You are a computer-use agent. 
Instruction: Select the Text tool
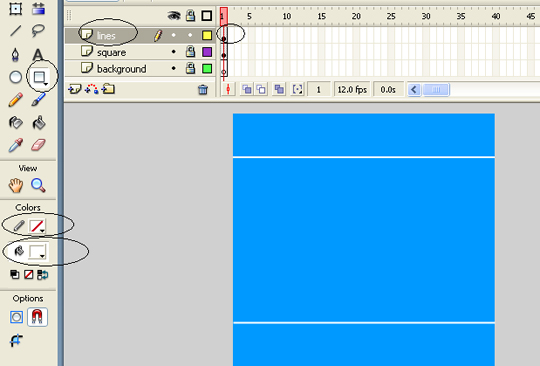tap(38, 54)
